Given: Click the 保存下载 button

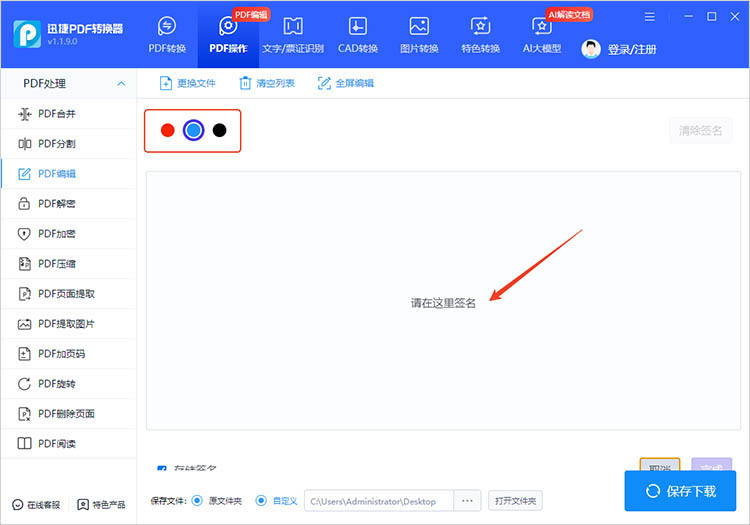Looking at the screenshot, I should point(680,491).
